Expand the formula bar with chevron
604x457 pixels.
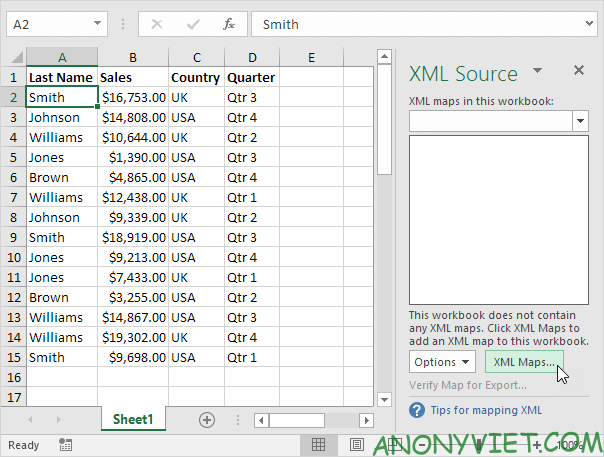coord(589,24)
